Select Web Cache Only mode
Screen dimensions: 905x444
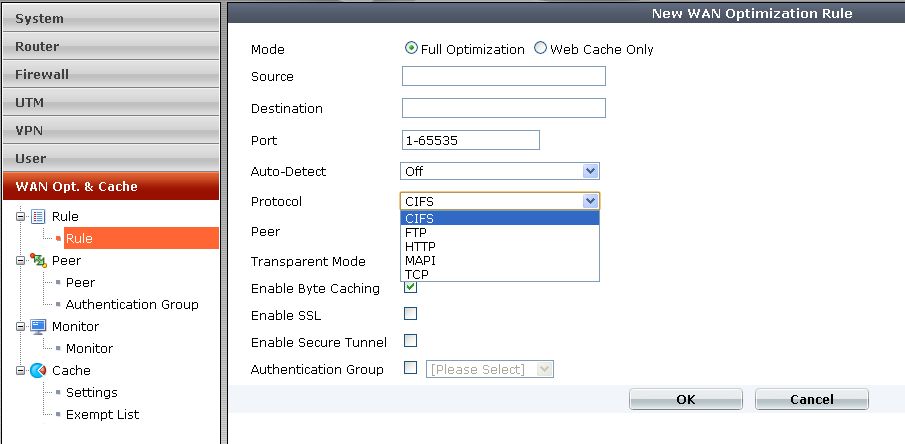coord(541,49)
